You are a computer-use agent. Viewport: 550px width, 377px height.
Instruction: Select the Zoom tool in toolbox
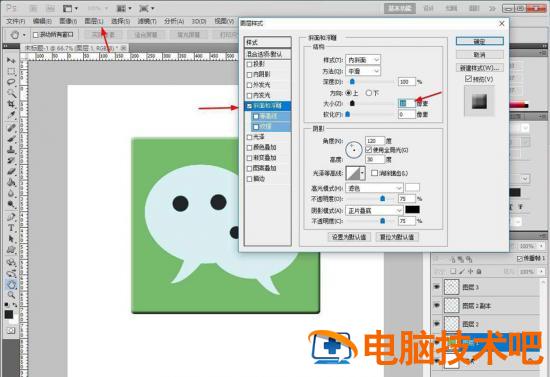tap(11, 295)
